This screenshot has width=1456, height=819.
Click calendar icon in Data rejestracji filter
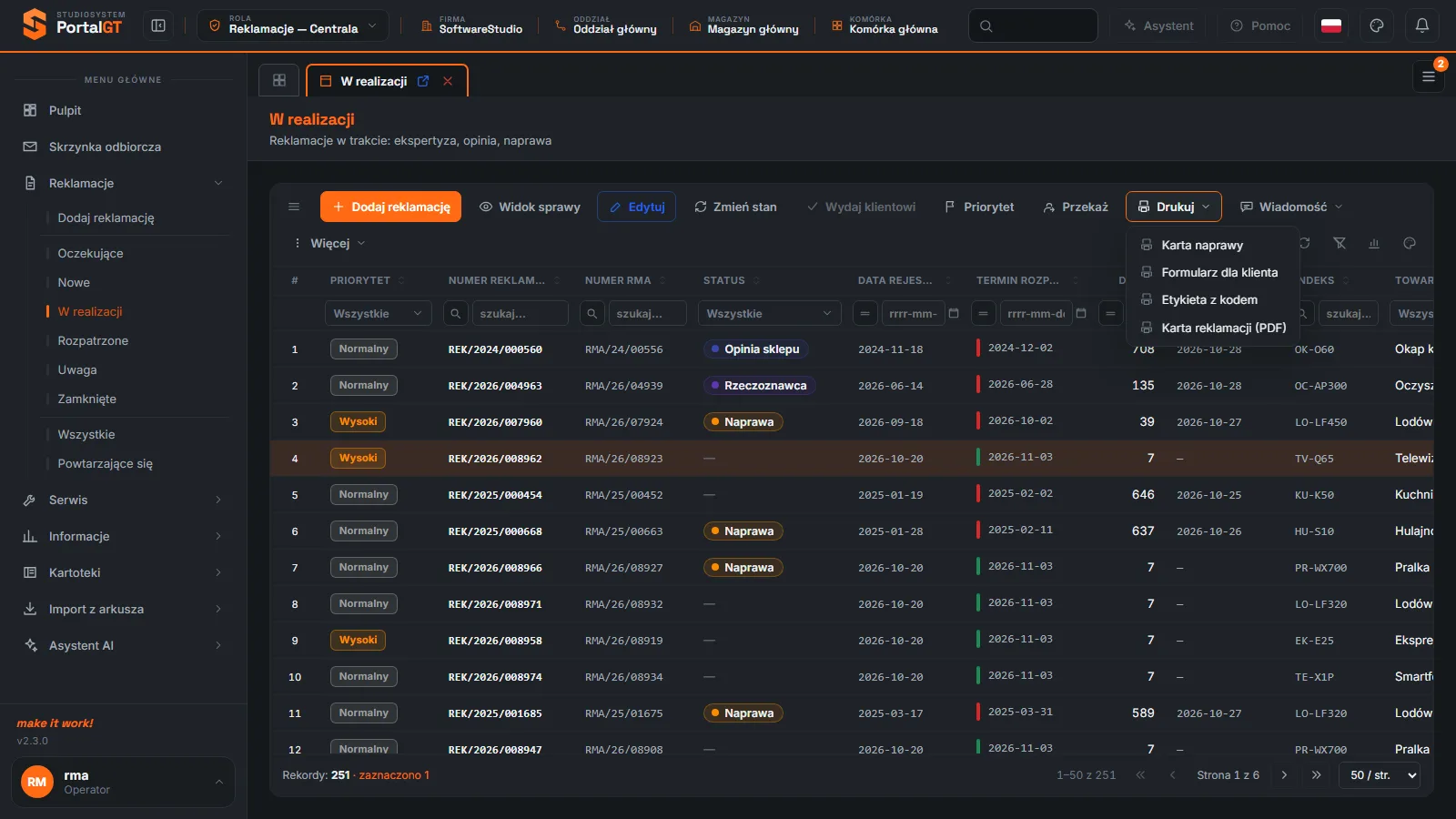[954, 313]
